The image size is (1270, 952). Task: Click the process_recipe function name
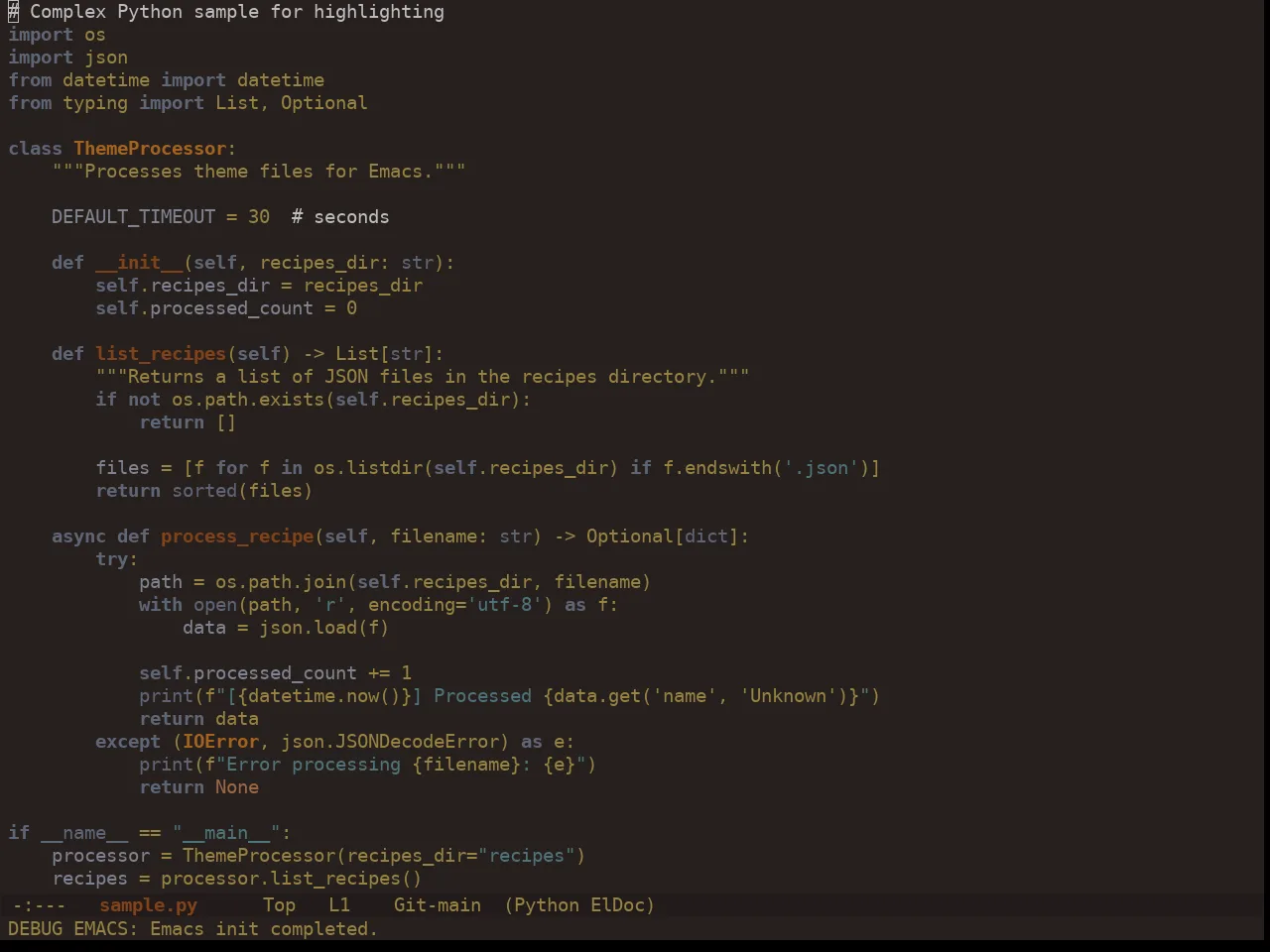[x=237, y=536]
